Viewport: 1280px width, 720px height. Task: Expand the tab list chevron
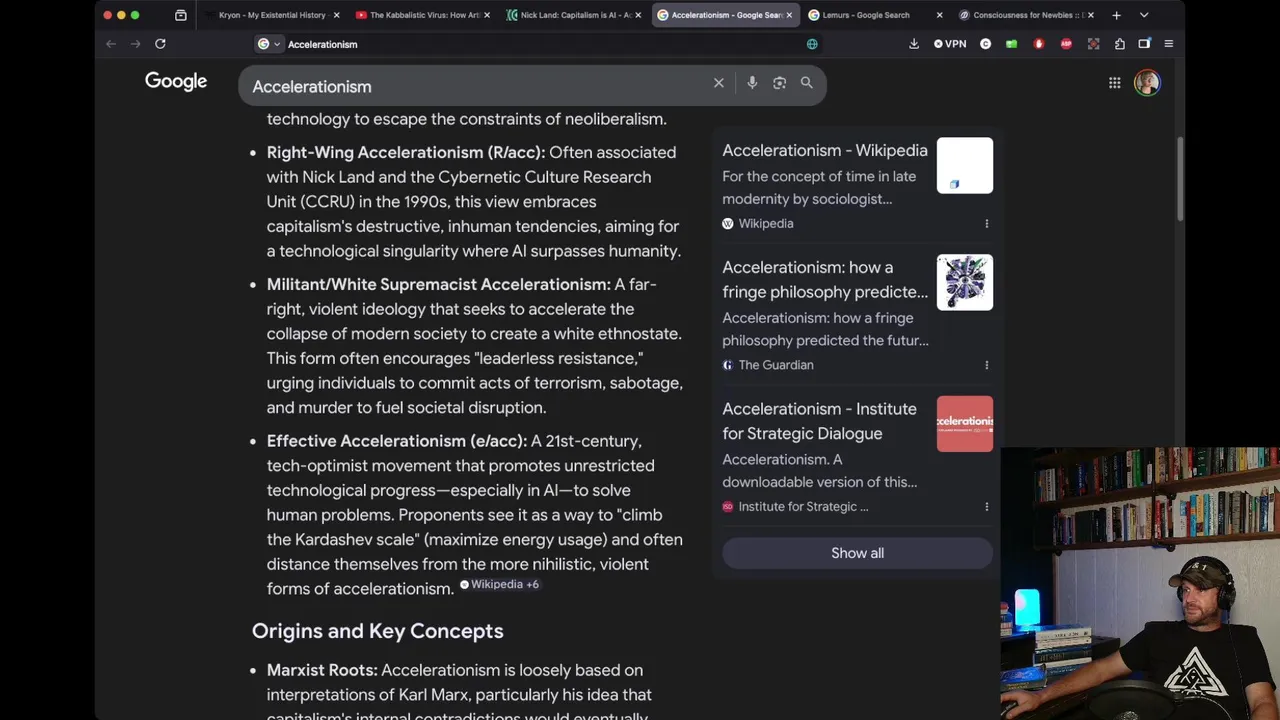[x=1144, y=15]
